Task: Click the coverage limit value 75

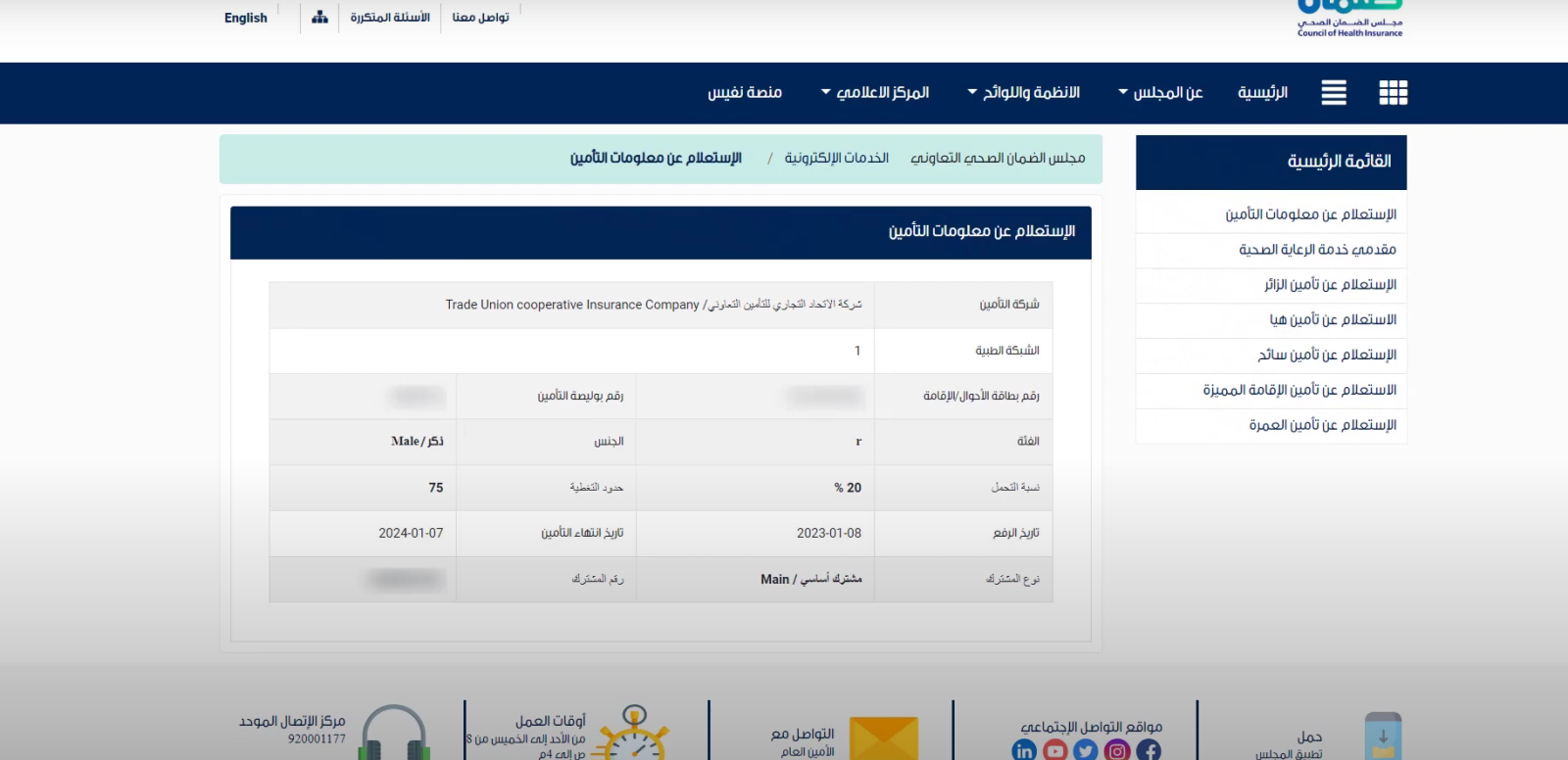Action: click(436, 488)
